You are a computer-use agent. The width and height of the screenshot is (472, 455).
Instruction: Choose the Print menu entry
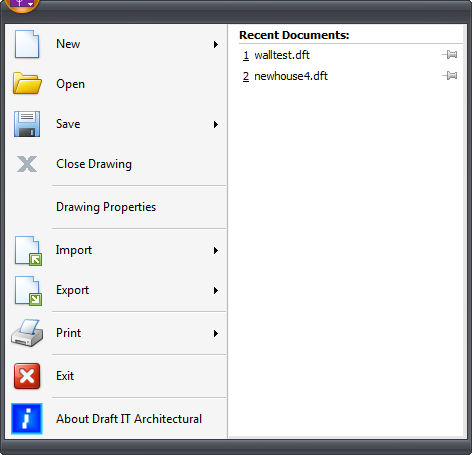116,333
